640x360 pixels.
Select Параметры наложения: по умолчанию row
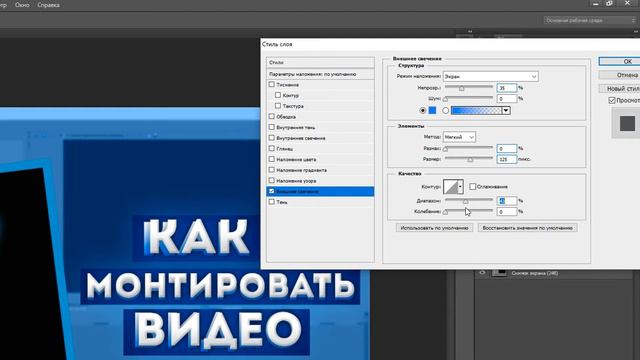pos(320,74)
